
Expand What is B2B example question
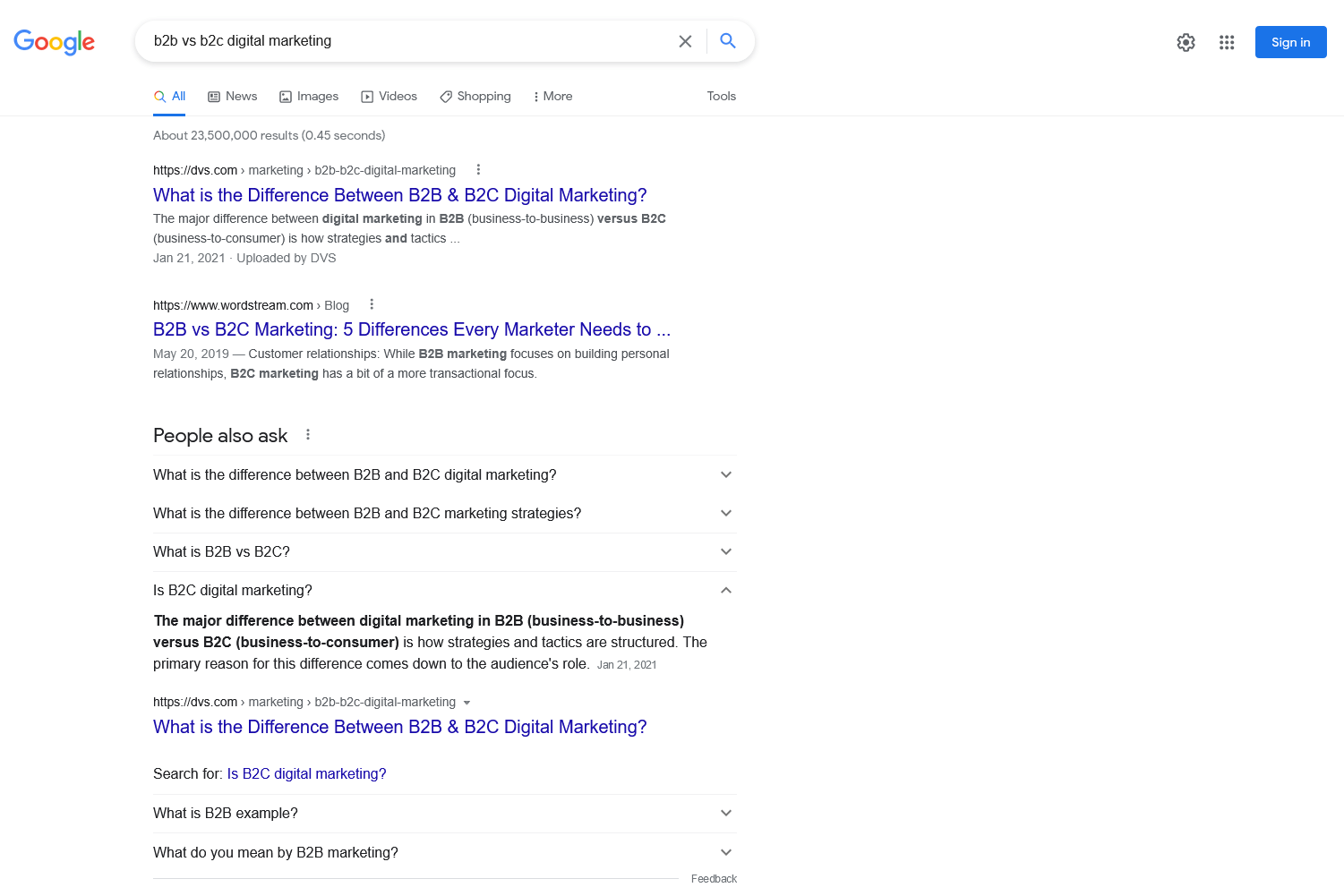tap(445, 813)
